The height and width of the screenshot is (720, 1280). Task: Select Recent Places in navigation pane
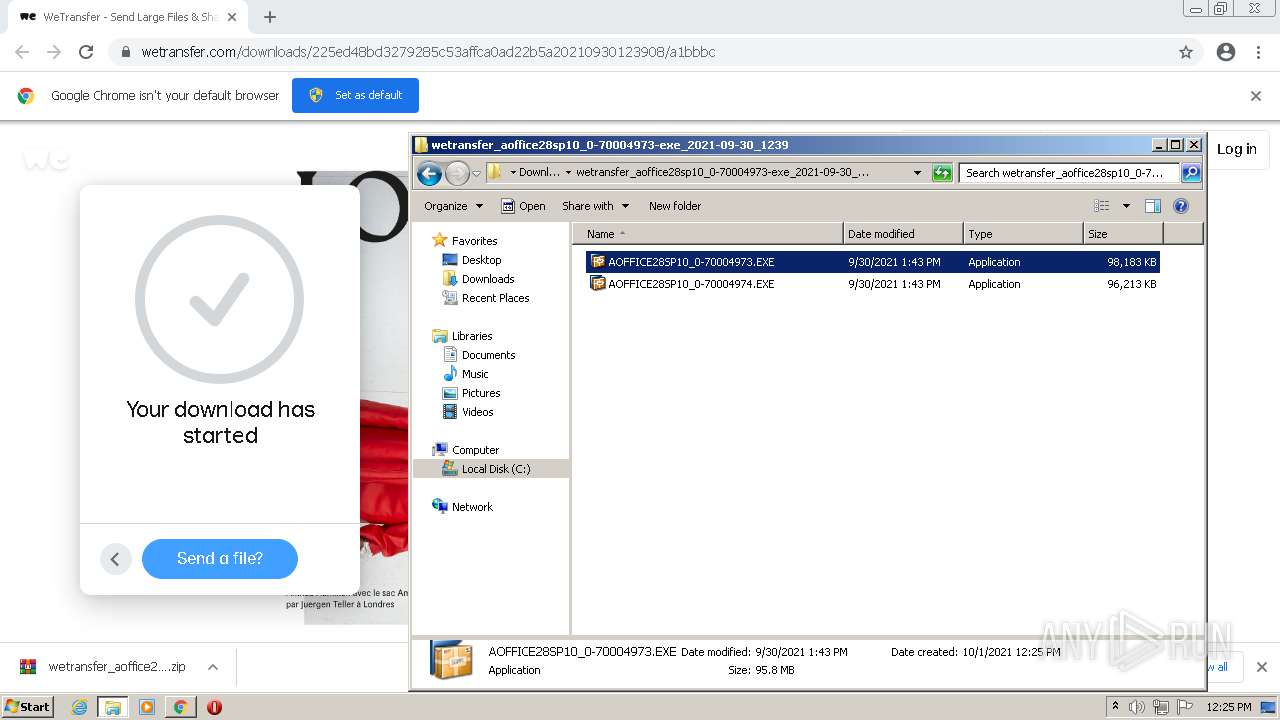pos(495,298)
